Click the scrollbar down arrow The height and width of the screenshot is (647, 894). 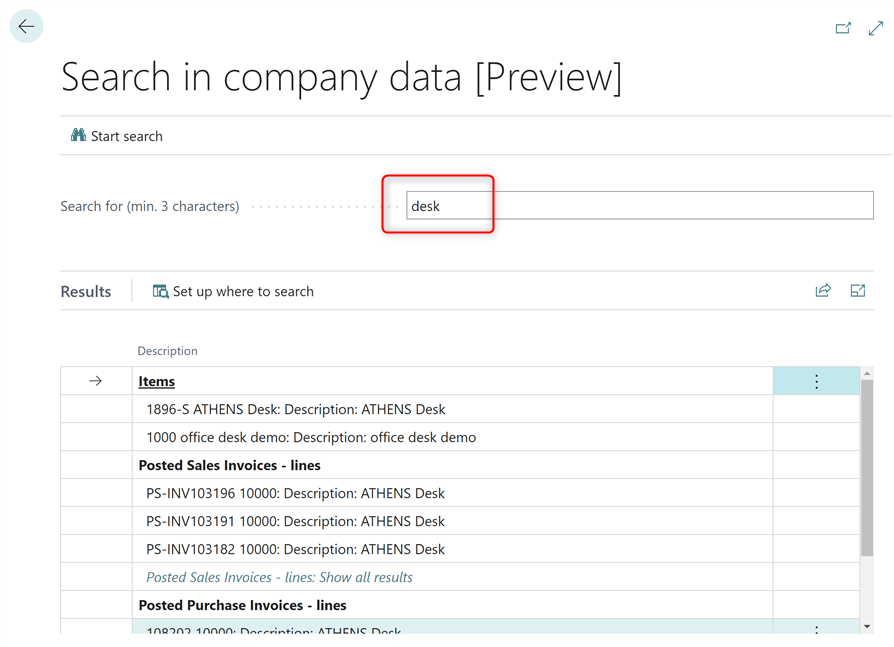pyautogui.click(x=867, y=626)
